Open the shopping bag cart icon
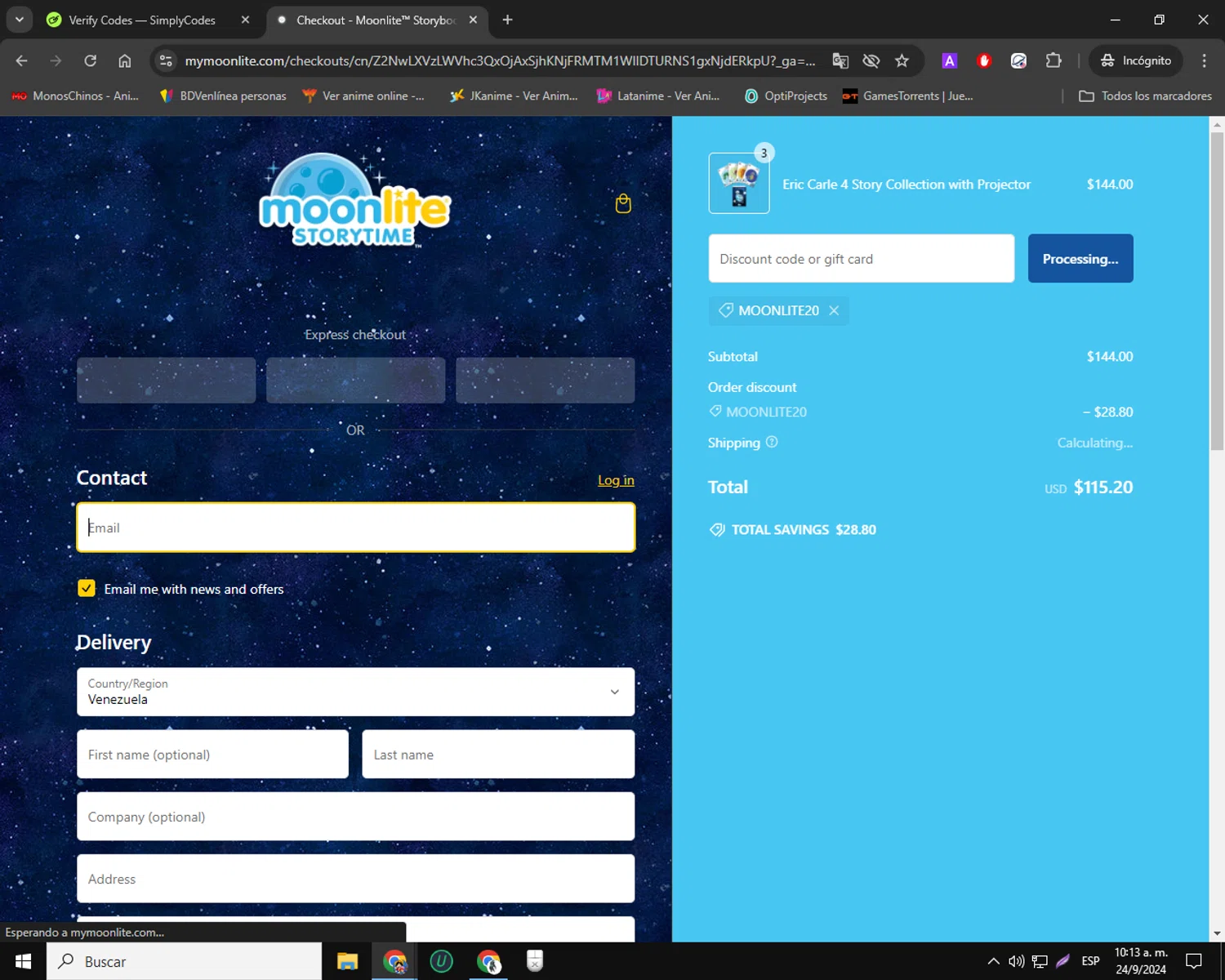The image size is (1225, 980). tap(623, 203)
